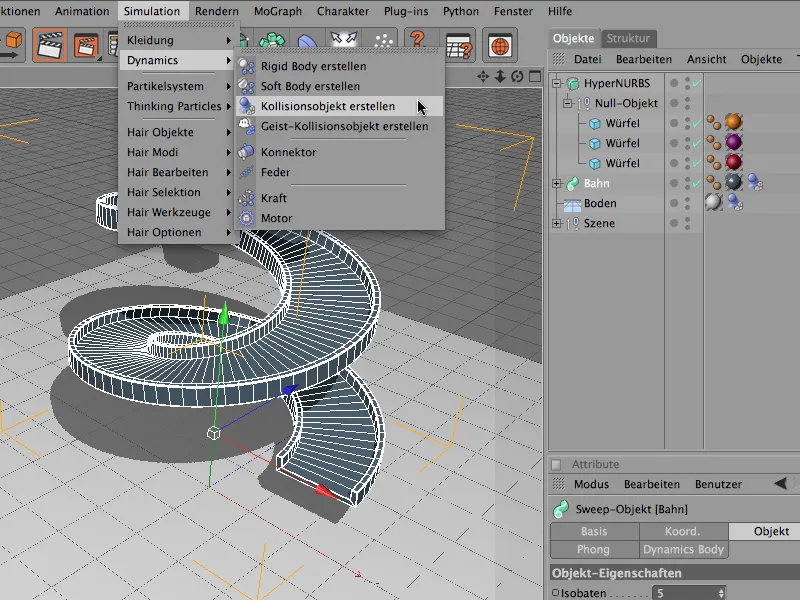Switch to the Struktur tab
Image resolution: width=800 pixels, height=600 pixels.
(628, 38)
